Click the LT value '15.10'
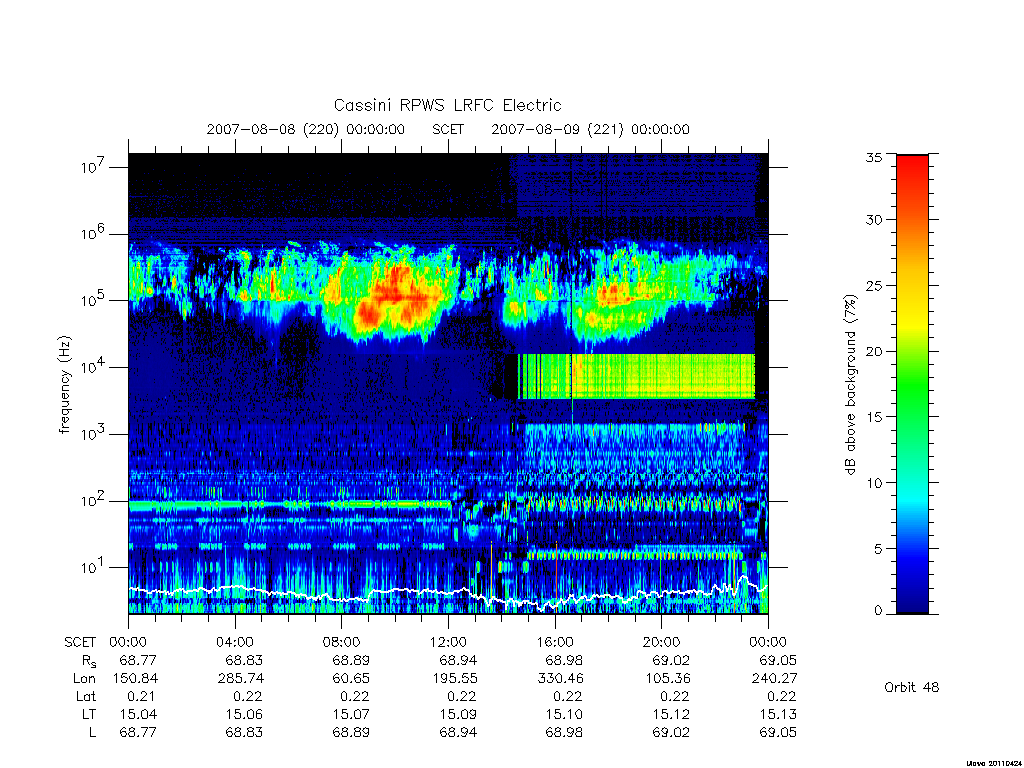 [564, 714]
